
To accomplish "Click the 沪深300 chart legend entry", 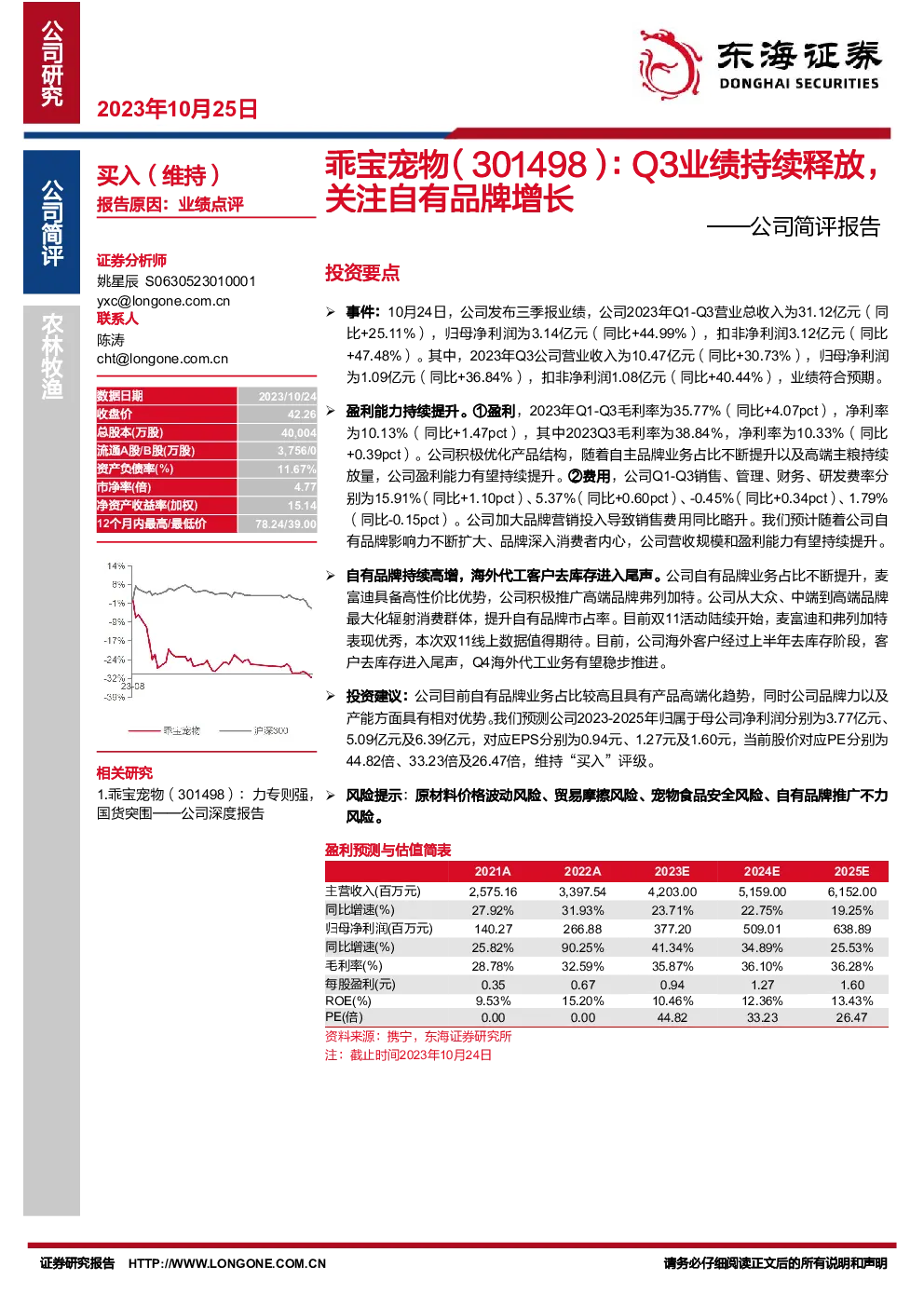I will (x=253, y=730).
